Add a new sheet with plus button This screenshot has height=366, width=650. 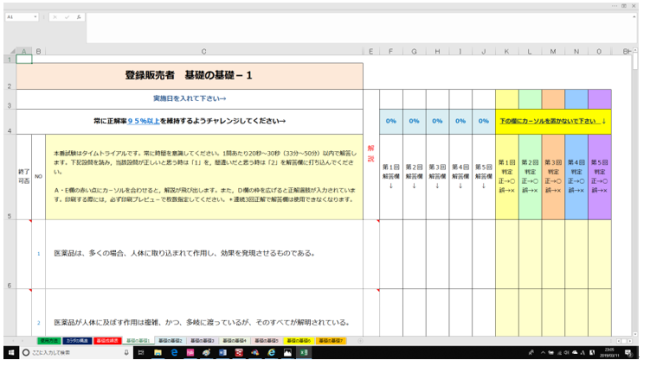[360, 341]
